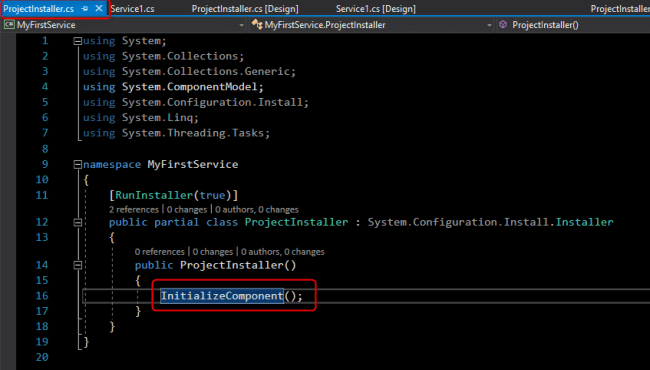Open the MyFirstService project dropdown
This screenshot has width=650, height=370.
[x=242, y=25]
